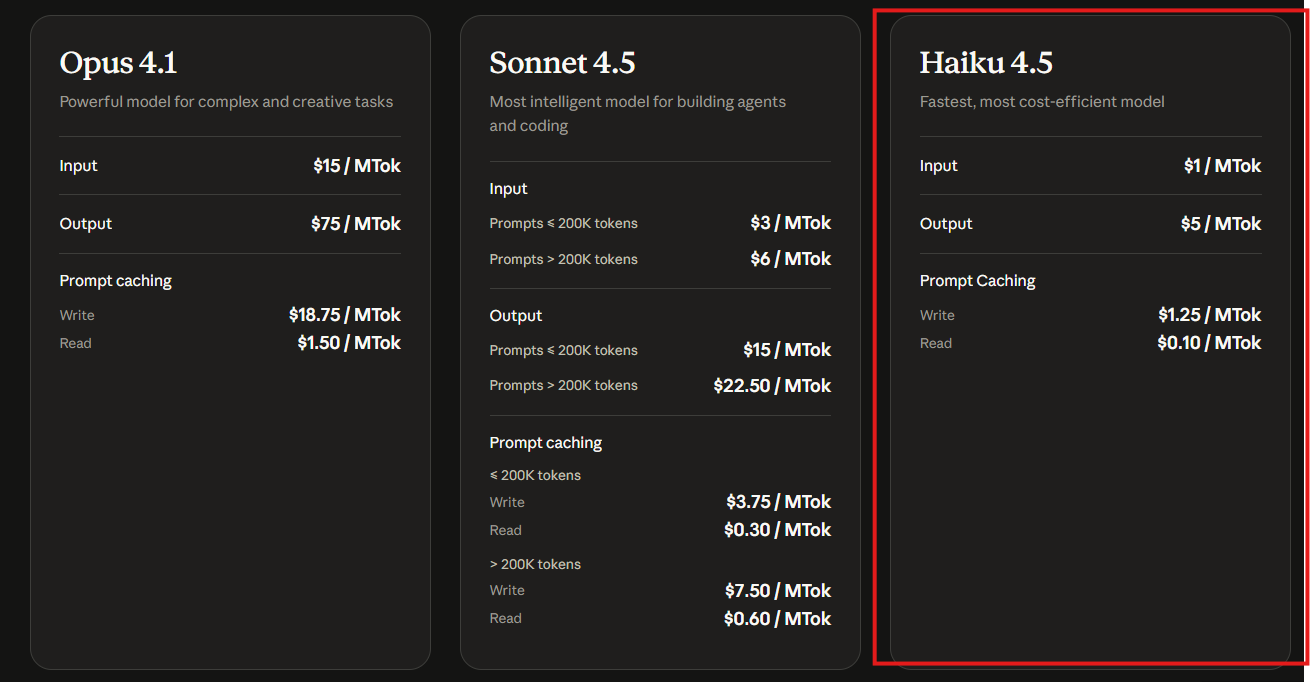This screenshot has width=1310, height=682.
Task: Click the $5 / MTok Haiku output price
Action: click(1220, 224)
